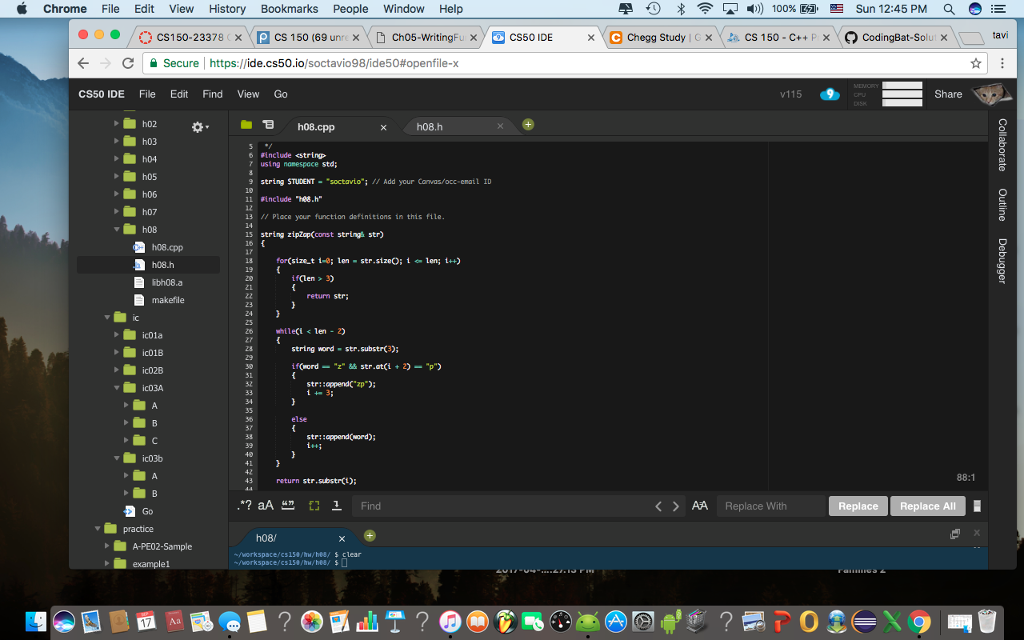Screen dimensions: 1024x640
Task: Toggle wrap around search option
Action: (336, 505)
